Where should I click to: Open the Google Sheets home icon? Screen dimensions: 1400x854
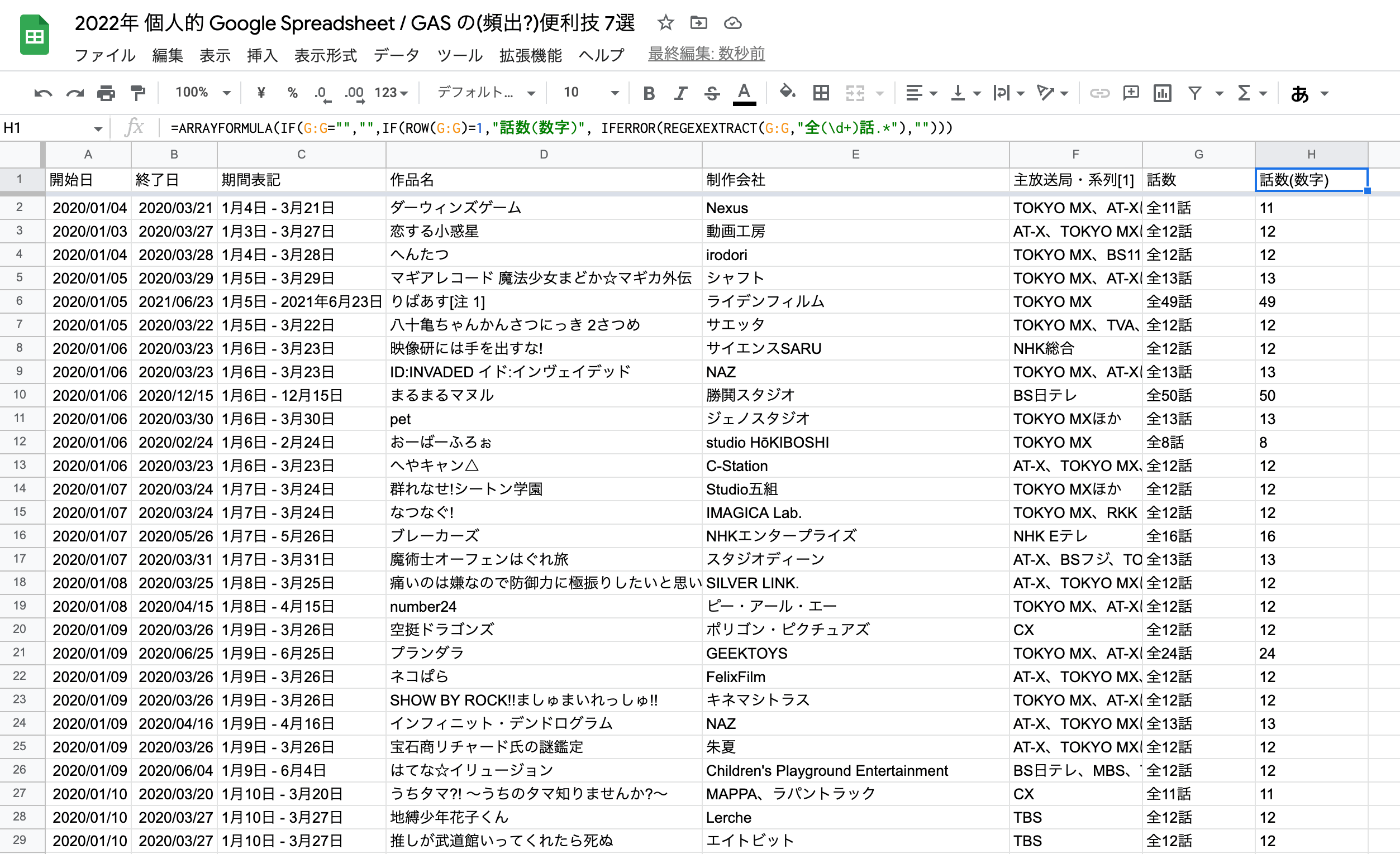point(35,37)
